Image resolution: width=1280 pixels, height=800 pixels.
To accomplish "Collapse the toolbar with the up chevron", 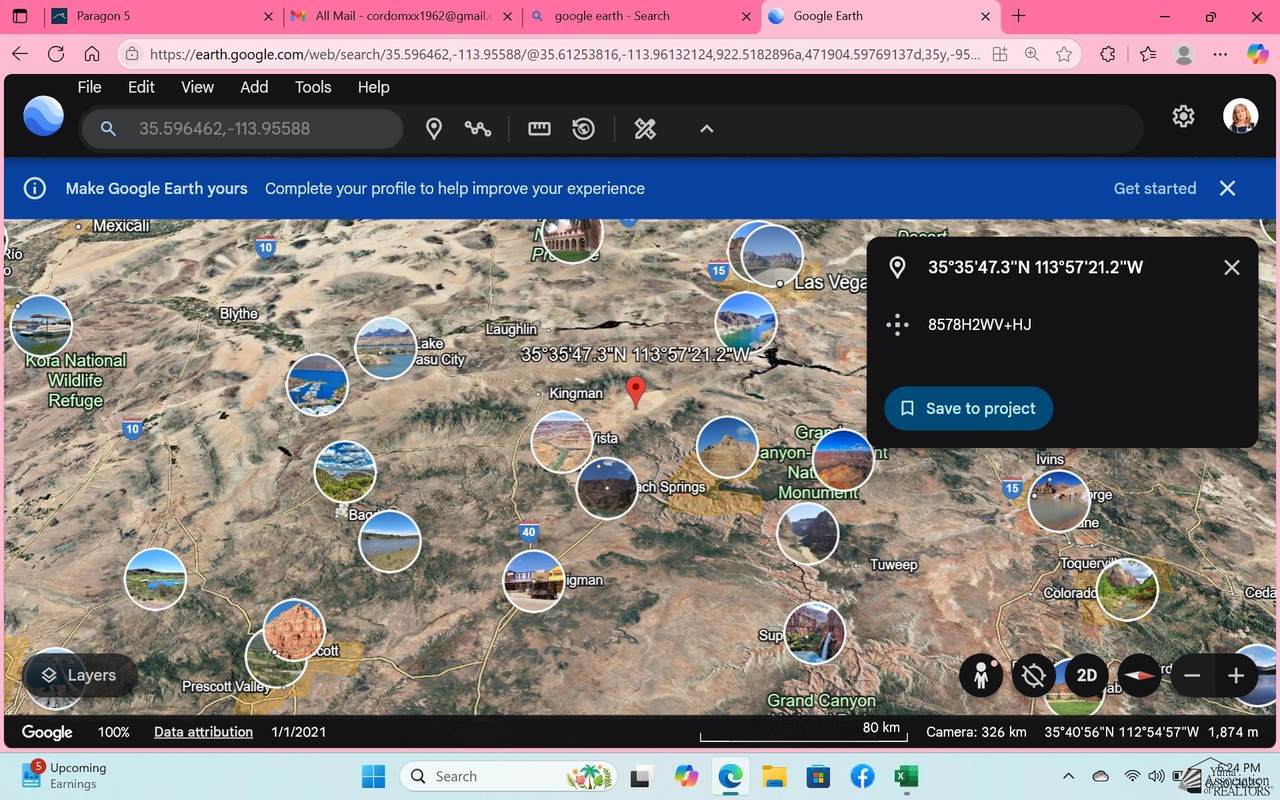I will [706, 129].
